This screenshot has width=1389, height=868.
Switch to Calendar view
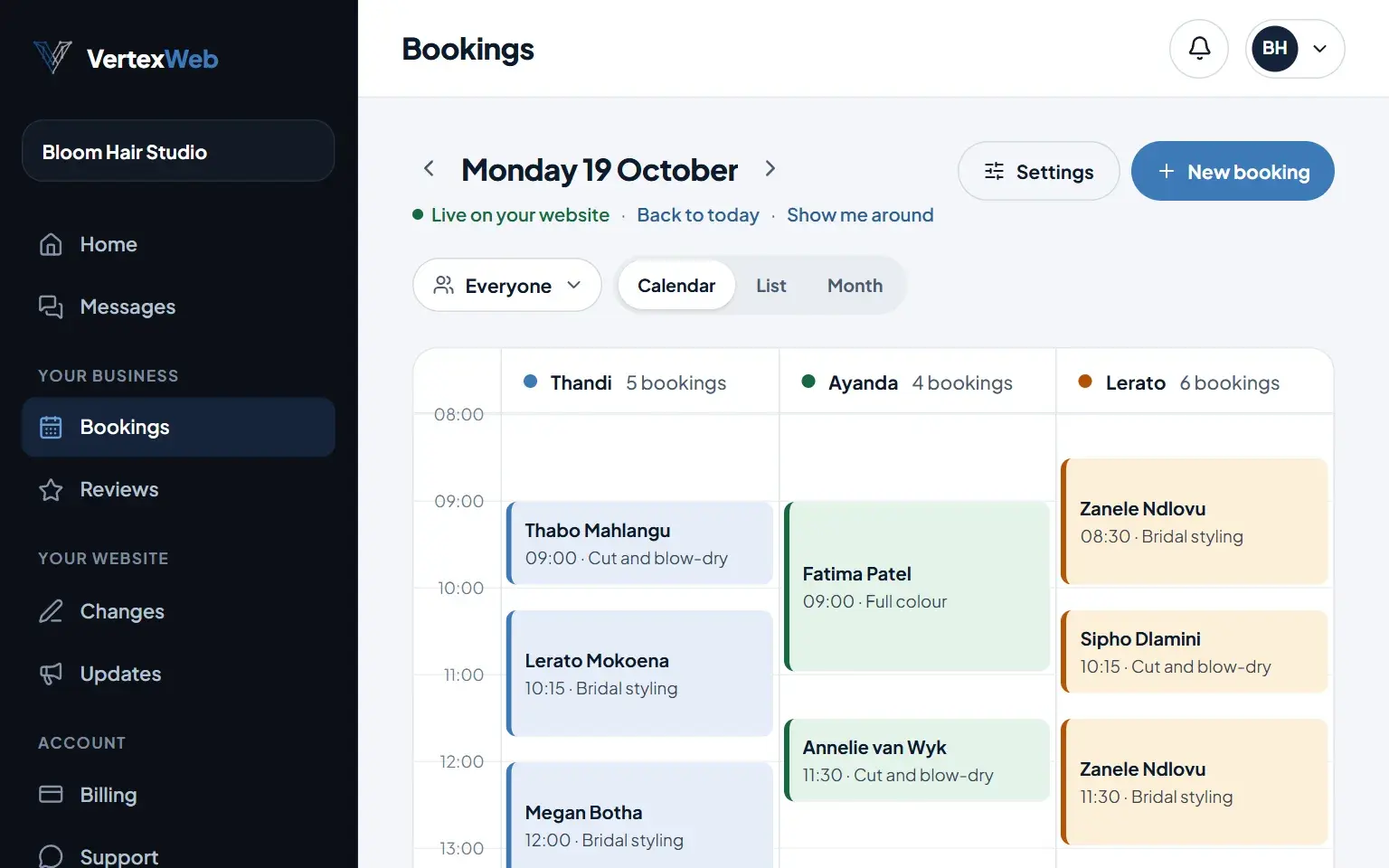click(x=676, y=286)
